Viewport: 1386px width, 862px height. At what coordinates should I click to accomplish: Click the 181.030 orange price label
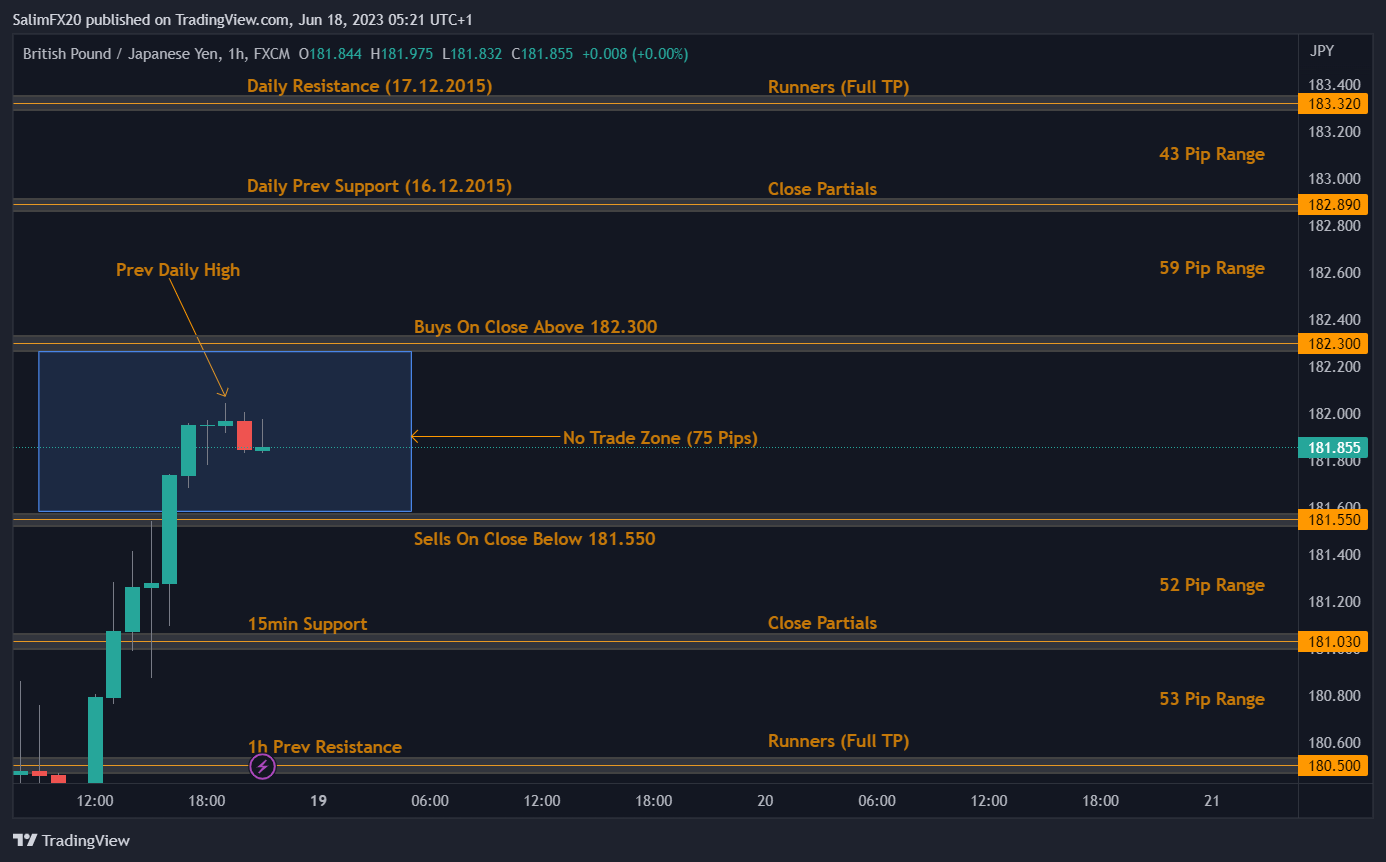click(x=1331, y=642)
